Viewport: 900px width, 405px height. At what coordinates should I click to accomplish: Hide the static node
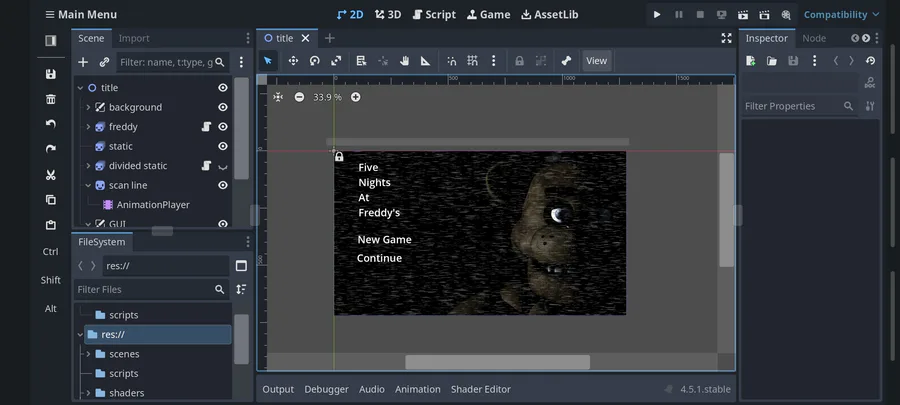(x=223, y=146)
